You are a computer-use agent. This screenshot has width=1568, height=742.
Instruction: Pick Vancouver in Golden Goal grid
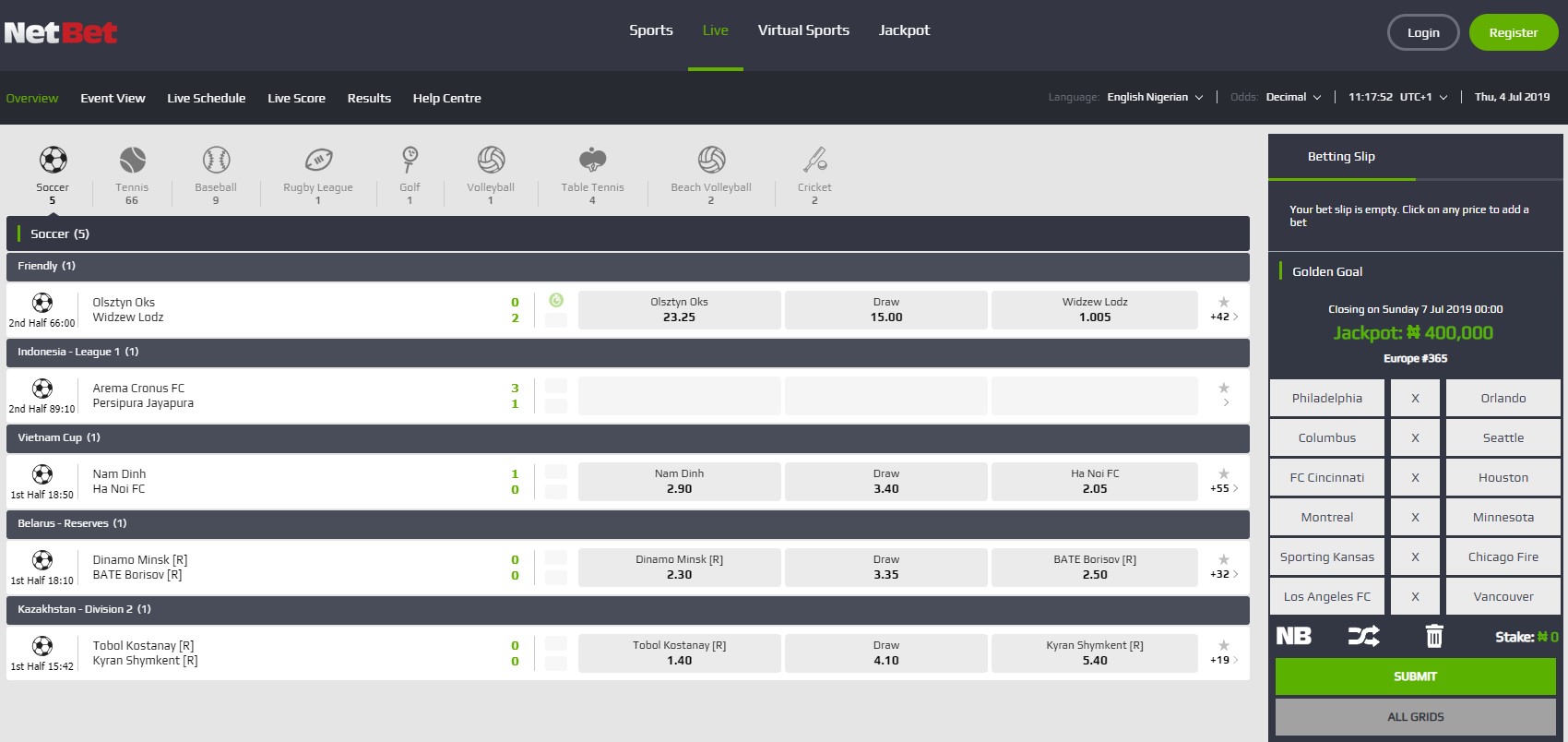[1503, 596]
